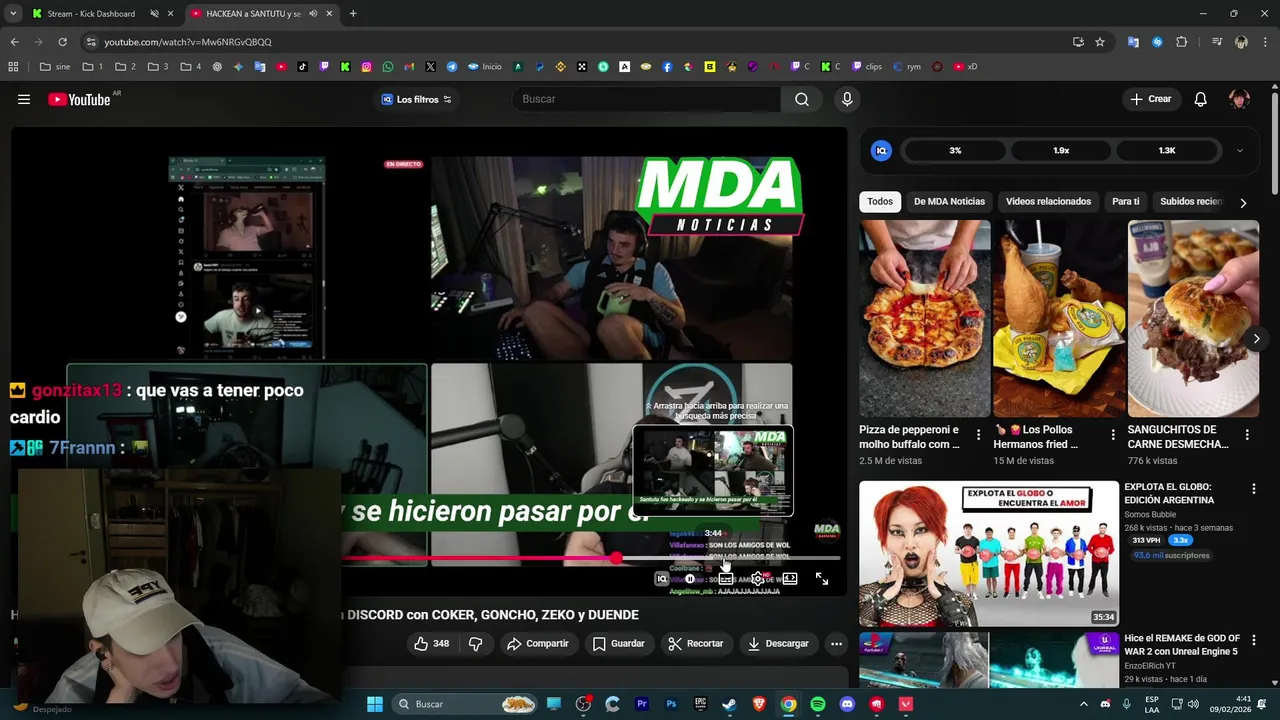1280x720 pixels.
Task: Open the Somos Bubble channel link
Action: tap(1150, 515)
